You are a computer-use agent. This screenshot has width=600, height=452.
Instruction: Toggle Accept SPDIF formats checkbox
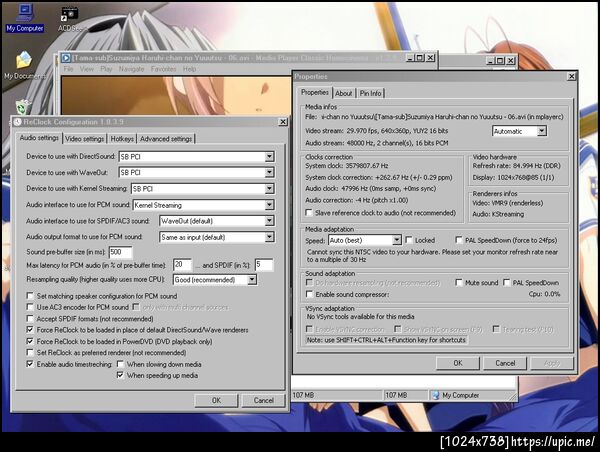click(x=30, y=318)
